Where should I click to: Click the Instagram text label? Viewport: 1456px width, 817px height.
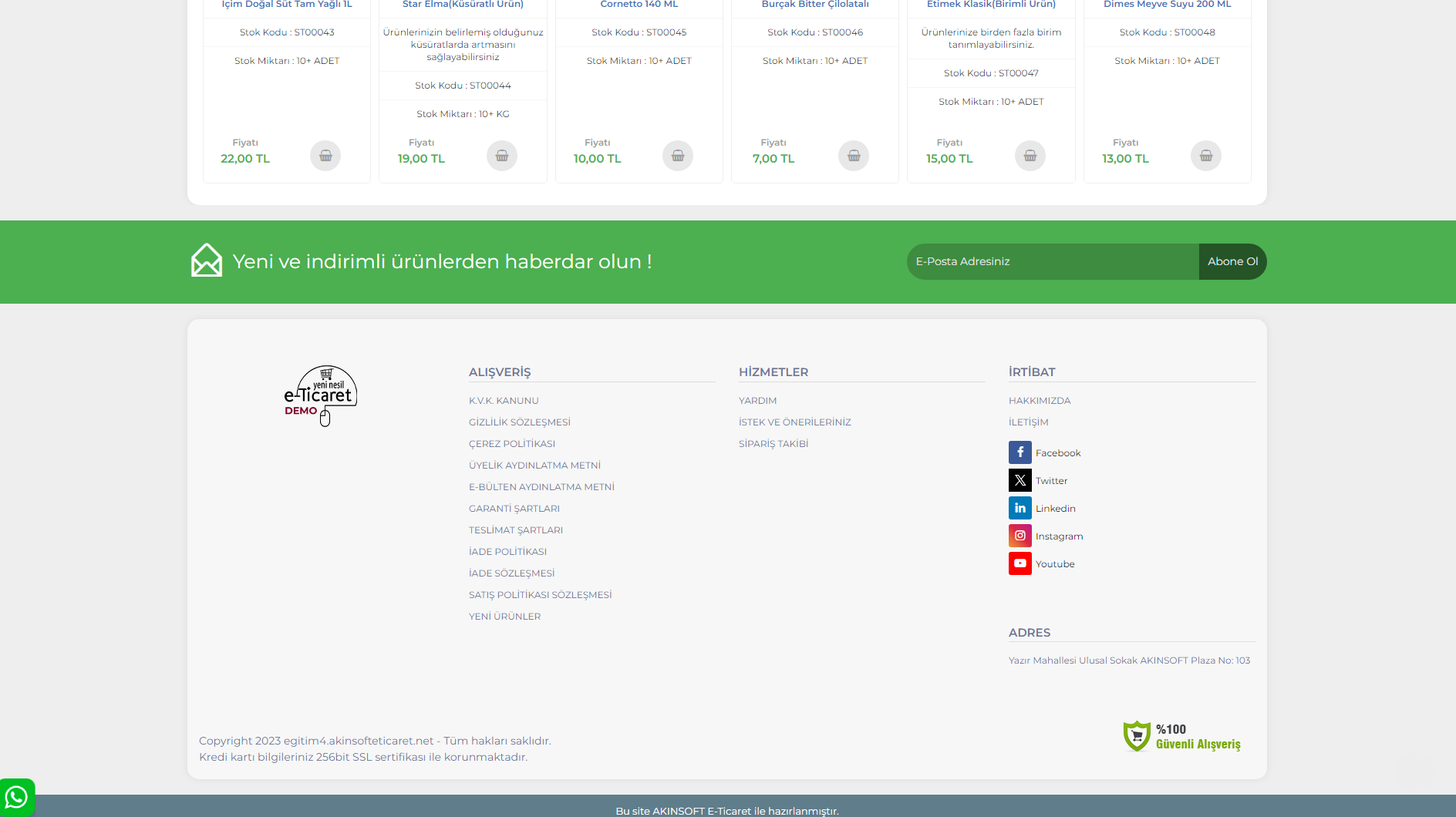[1059, 536]
